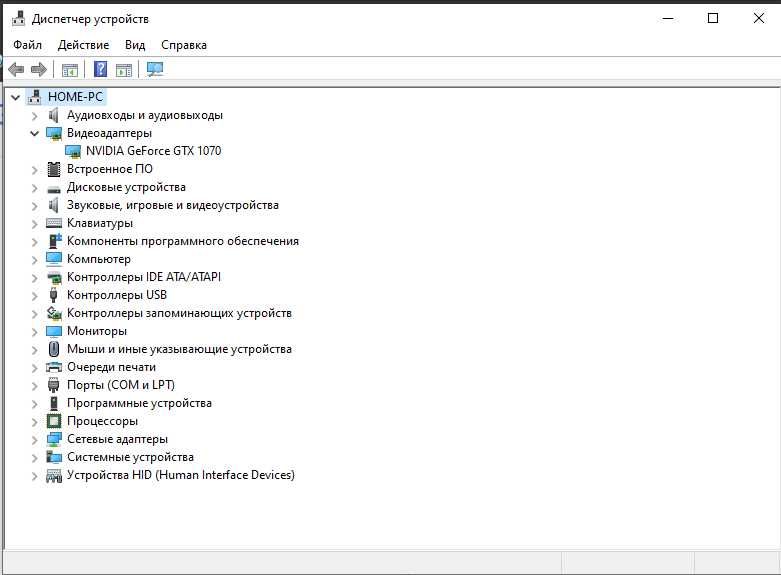Image resolution: width=781 pixels, height=575 pixels.
Task: Click the Устройства HID icon
Action: click(54, 475)
